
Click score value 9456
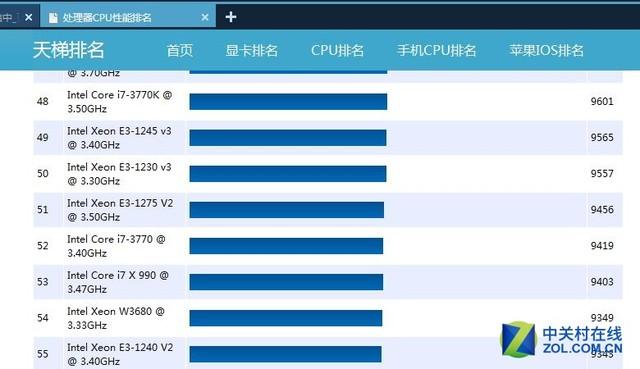[x=602, y=209]
